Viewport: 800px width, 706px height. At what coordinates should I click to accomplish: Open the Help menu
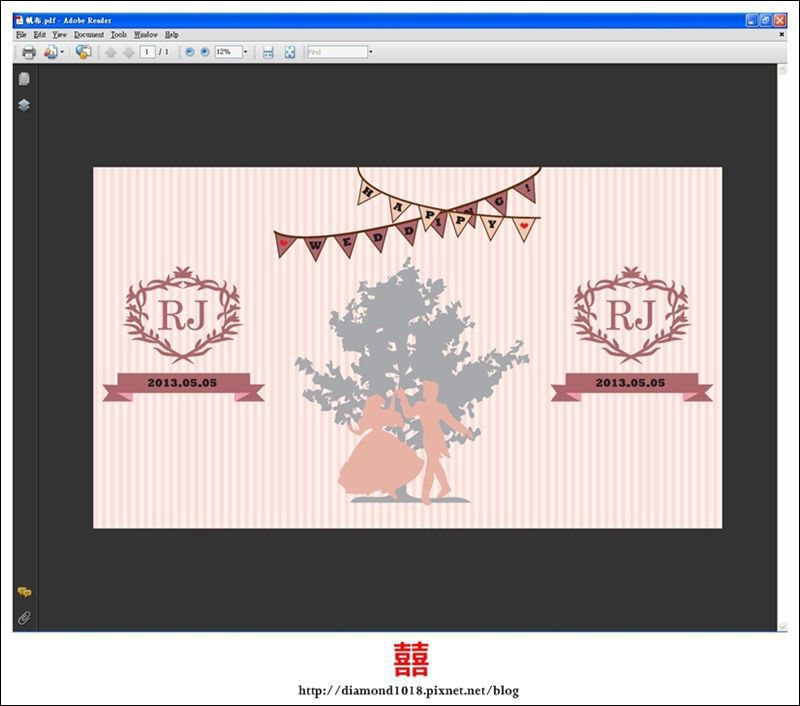click(x=171, y=35)
